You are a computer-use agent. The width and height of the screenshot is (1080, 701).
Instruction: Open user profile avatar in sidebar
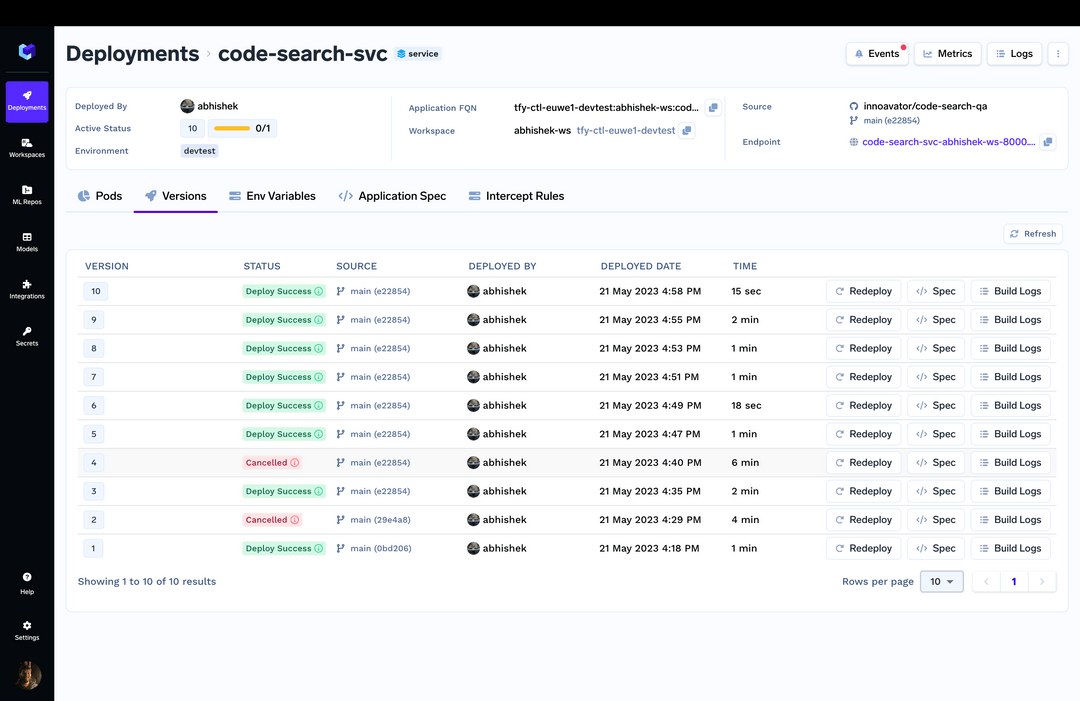pyautogui.click(x=28, y=676)
